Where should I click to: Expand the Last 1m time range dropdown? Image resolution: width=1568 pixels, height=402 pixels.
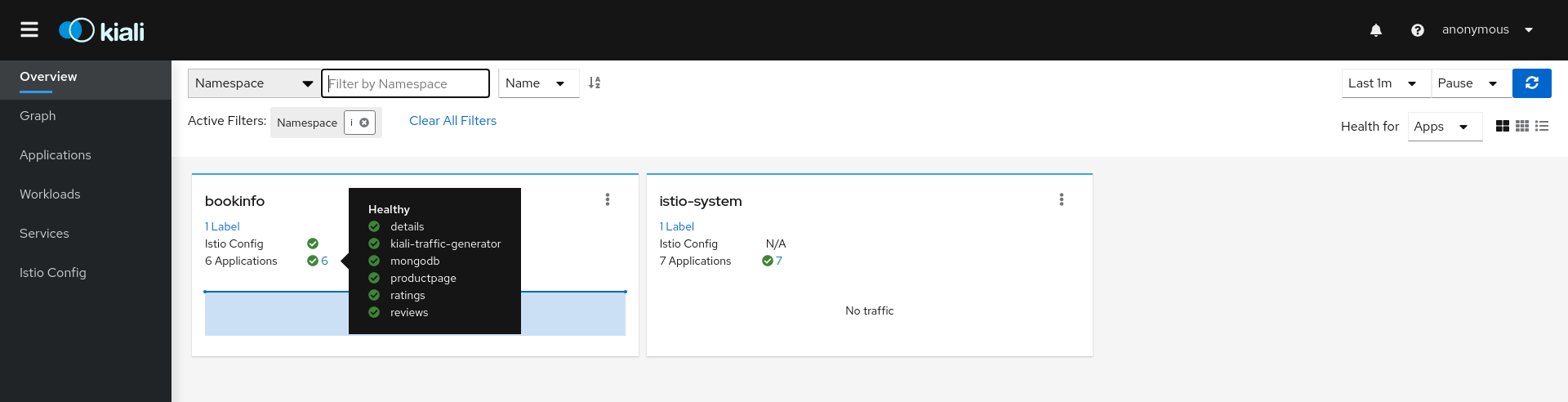1386,83
